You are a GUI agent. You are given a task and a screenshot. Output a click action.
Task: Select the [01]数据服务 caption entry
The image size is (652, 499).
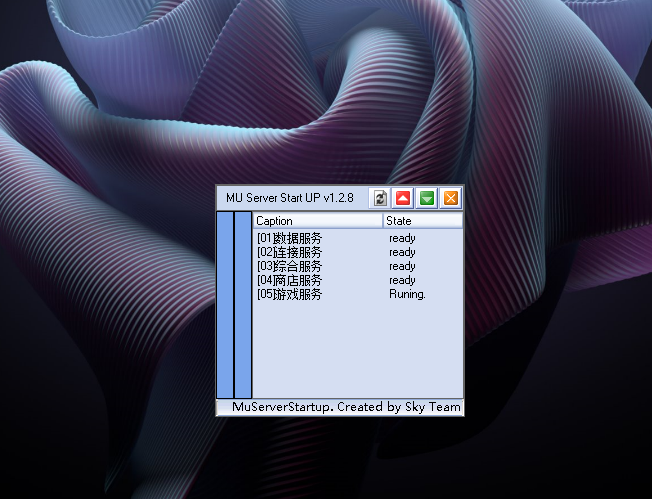289,238
